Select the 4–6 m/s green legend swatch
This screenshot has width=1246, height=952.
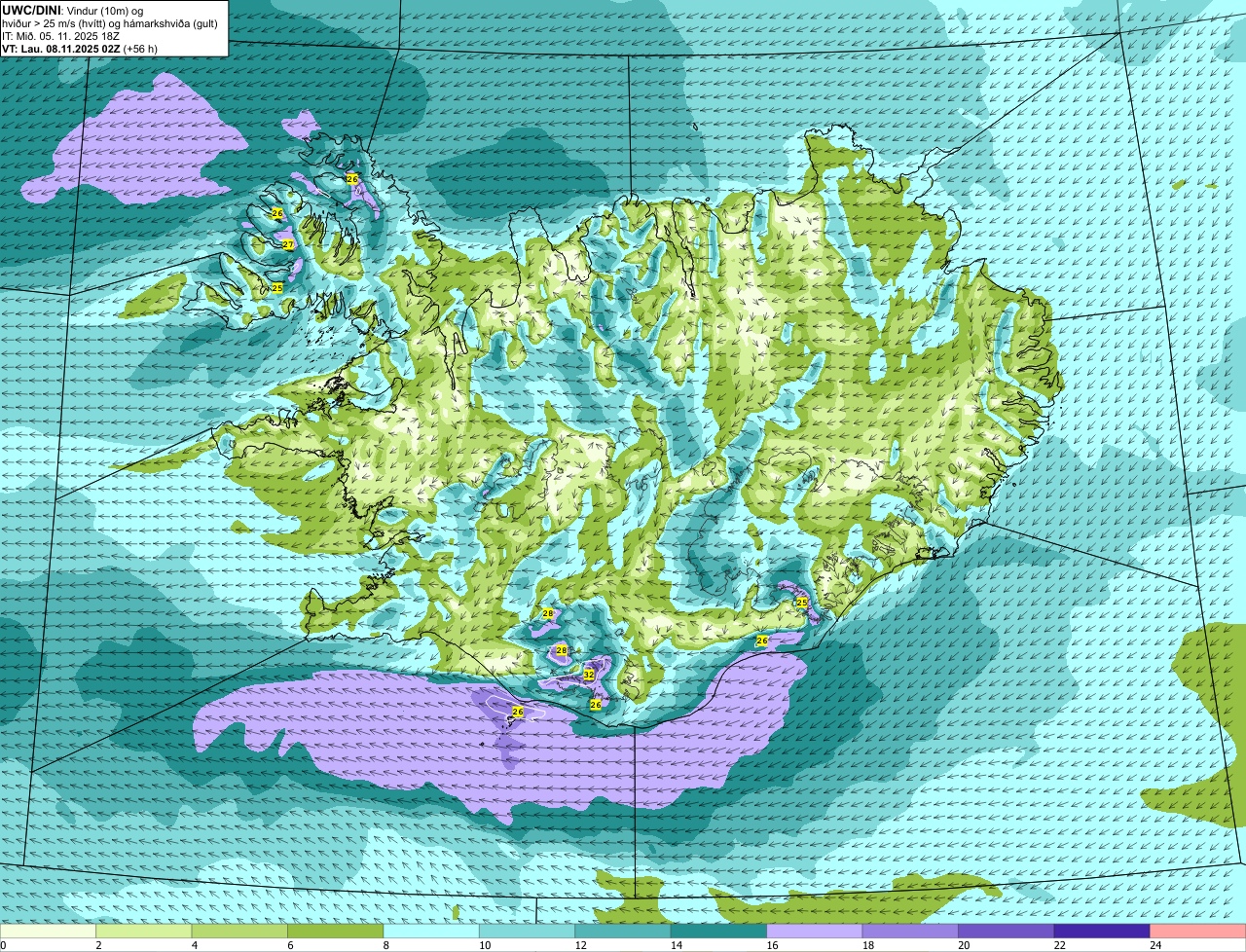coord(240,932)
